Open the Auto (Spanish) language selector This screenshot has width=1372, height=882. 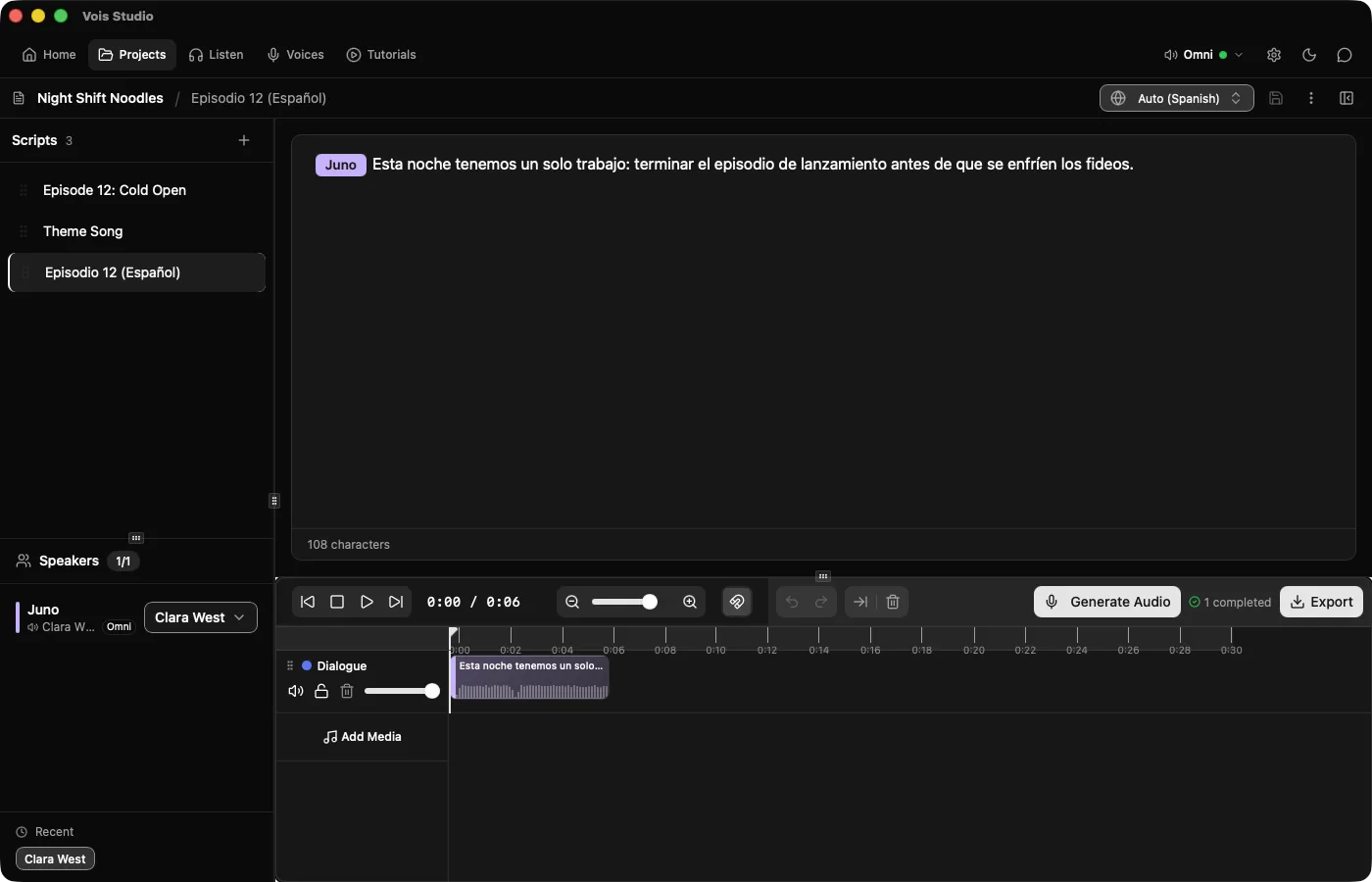click(1177, 98)
